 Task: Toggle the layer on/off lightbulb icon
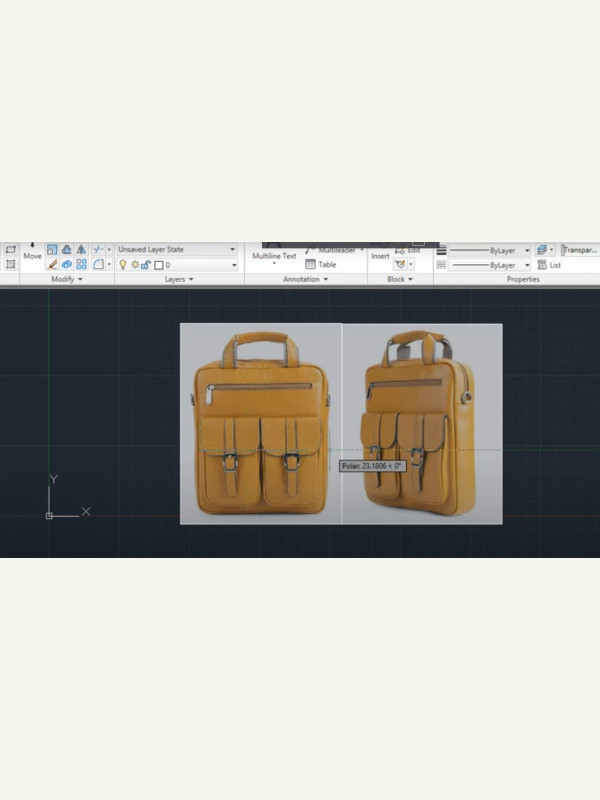click(x=123, y=265)
